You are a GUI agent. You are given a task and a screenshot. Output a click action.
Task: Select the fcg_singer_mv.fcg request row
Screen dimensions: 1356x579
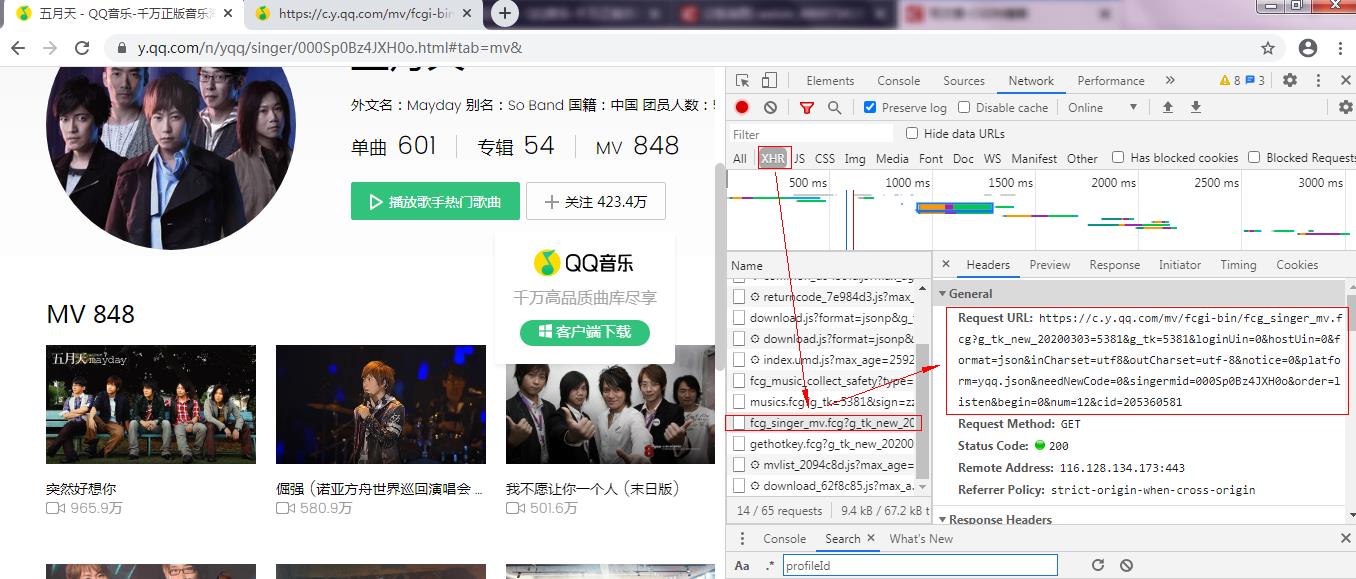click(x=825, y=423)
